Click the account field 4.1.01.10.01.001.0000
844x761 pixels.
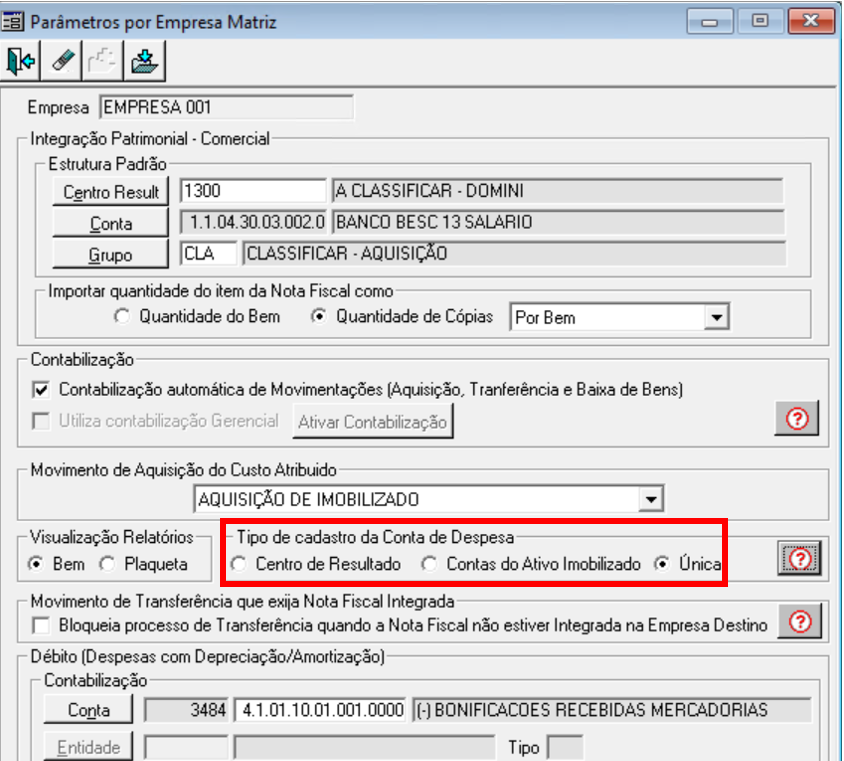pos(320,710)
